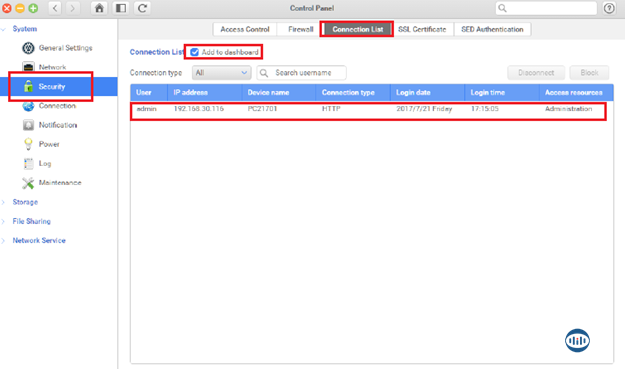Image resolution: width=625 pixels, height=369 pixels.
Task: Open the Connection type dropdown
Action: pyautogui.click(x=222, y=73)
